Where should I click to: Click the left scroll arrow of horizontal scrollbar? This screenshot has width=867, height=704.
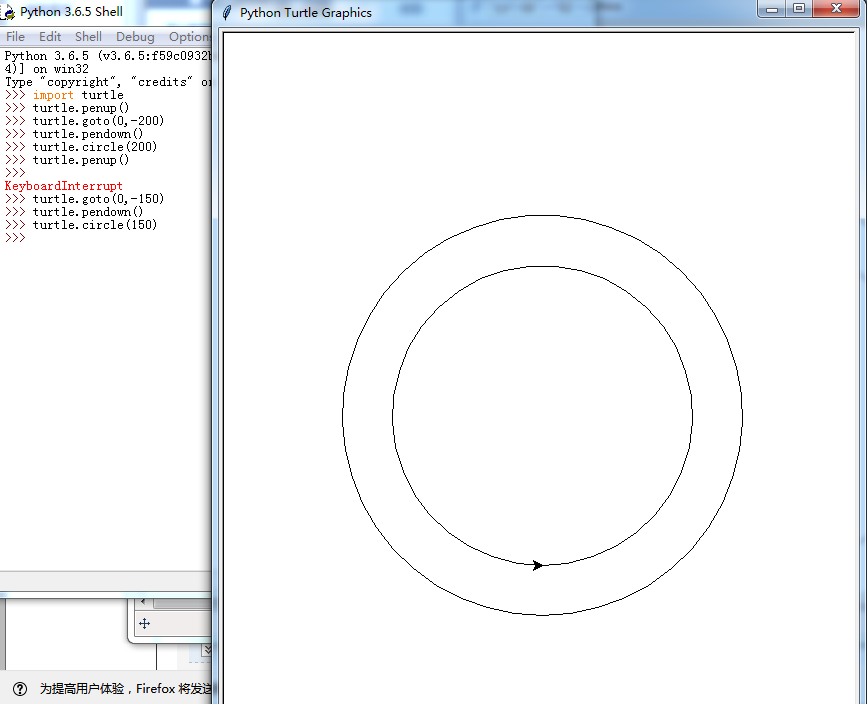point(144,602)
